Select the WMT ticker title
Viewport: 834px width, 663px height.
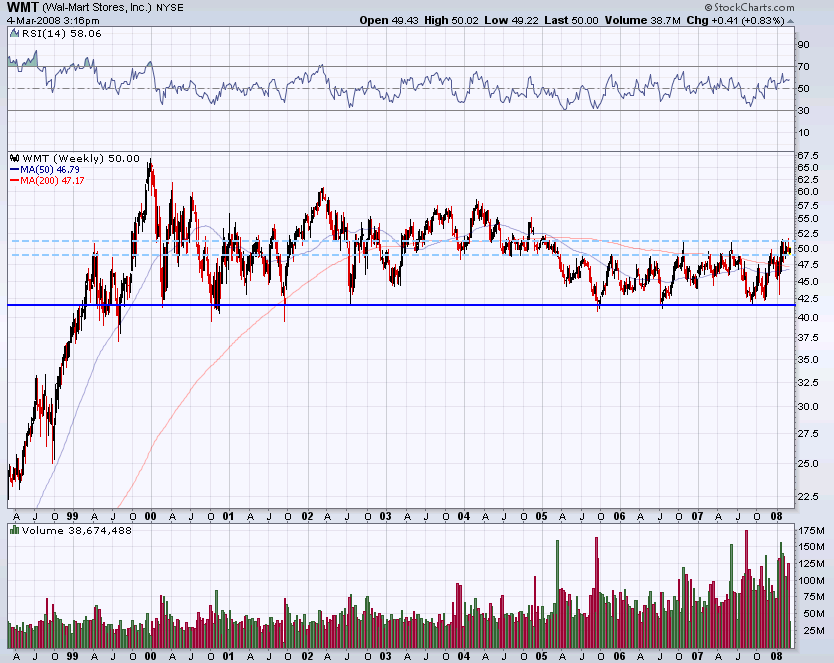coord(23,8)
